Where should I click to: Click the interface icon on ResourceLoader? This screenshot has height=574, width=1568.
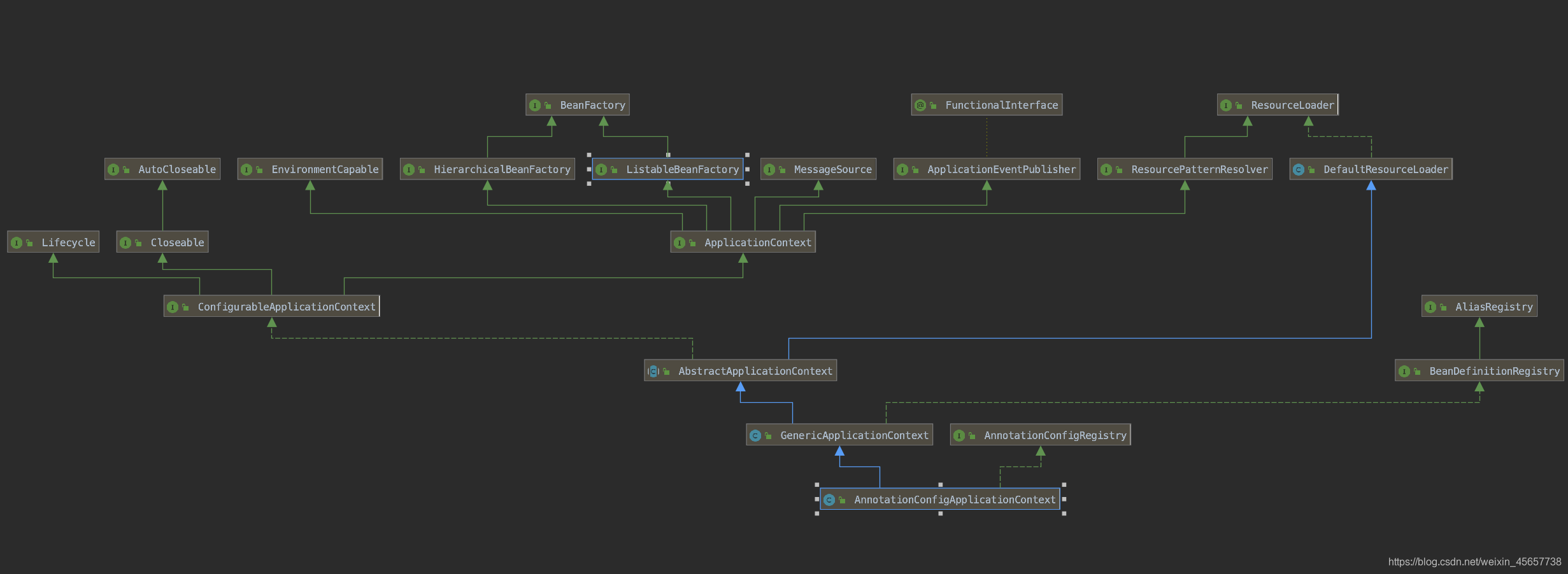click(x=1226, y=106)
